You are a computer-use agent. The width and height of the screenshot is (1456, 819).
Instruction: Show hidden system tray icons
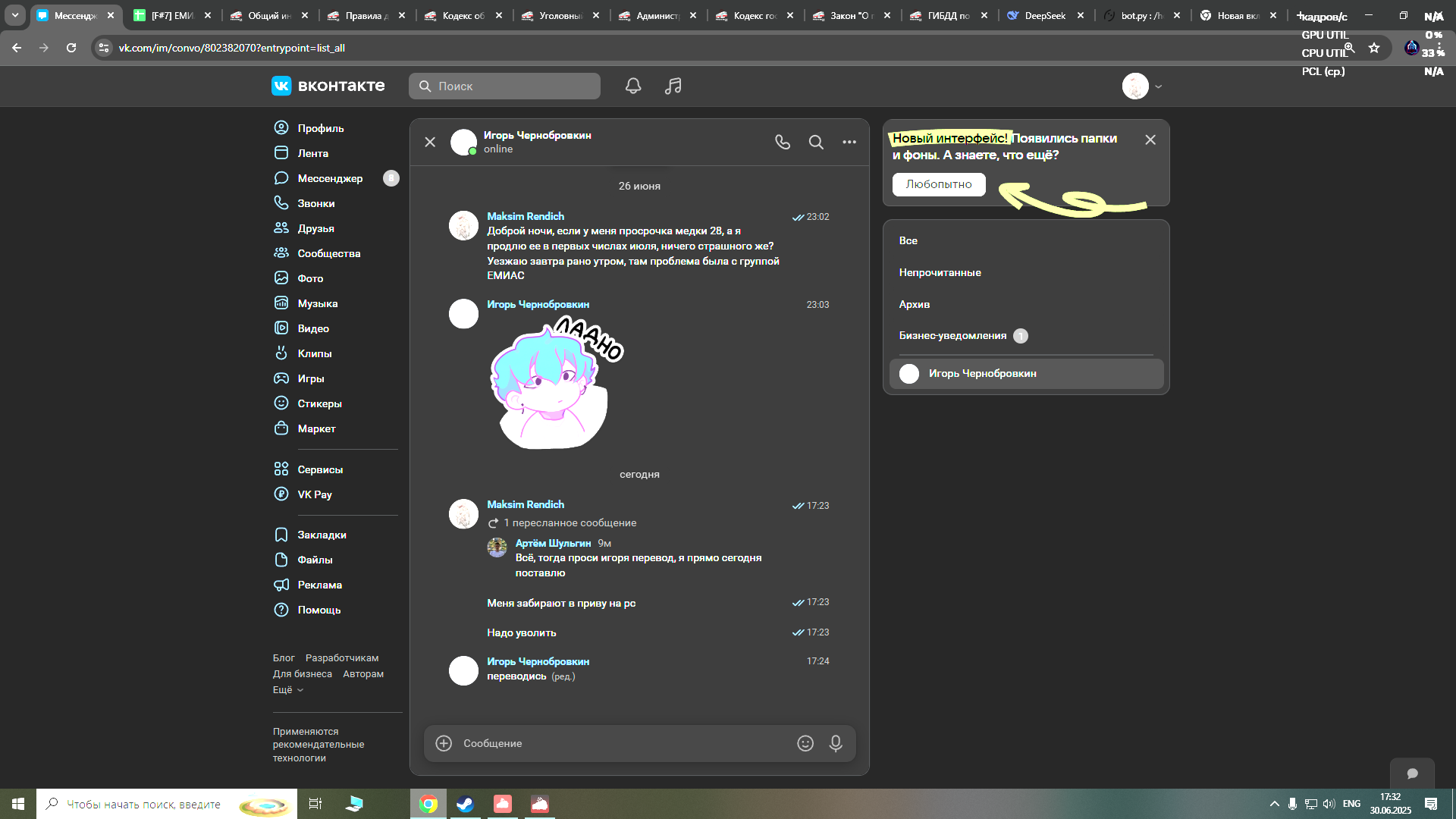click(1274, 804)
